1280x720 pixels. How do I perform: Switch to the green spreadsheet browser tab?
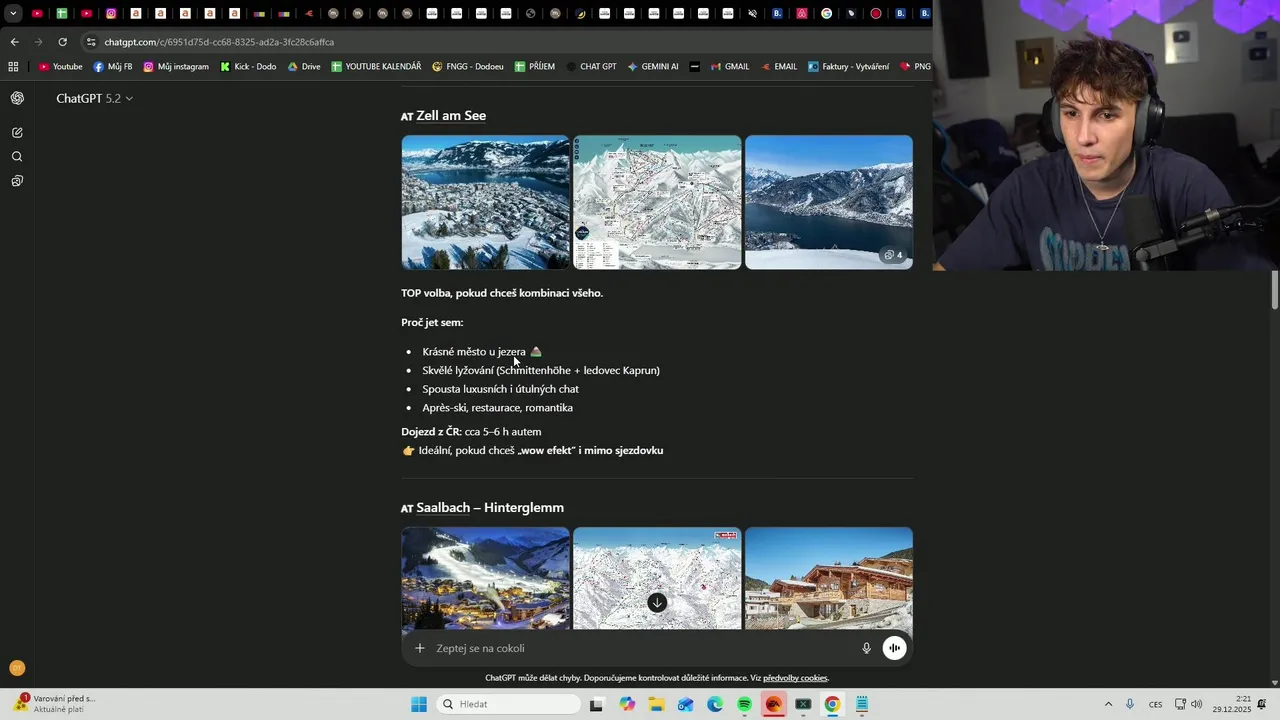62,13
